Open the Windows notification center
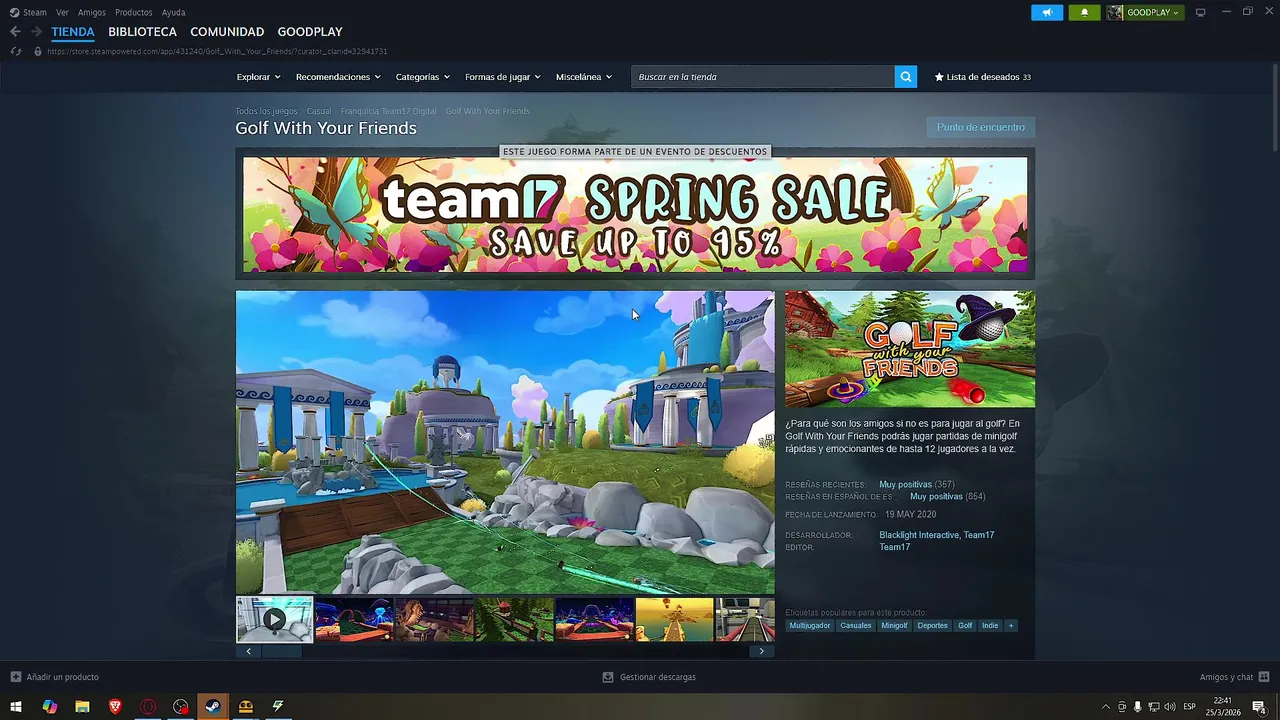The image size is (1280, 720). (x=1259, y=707)
